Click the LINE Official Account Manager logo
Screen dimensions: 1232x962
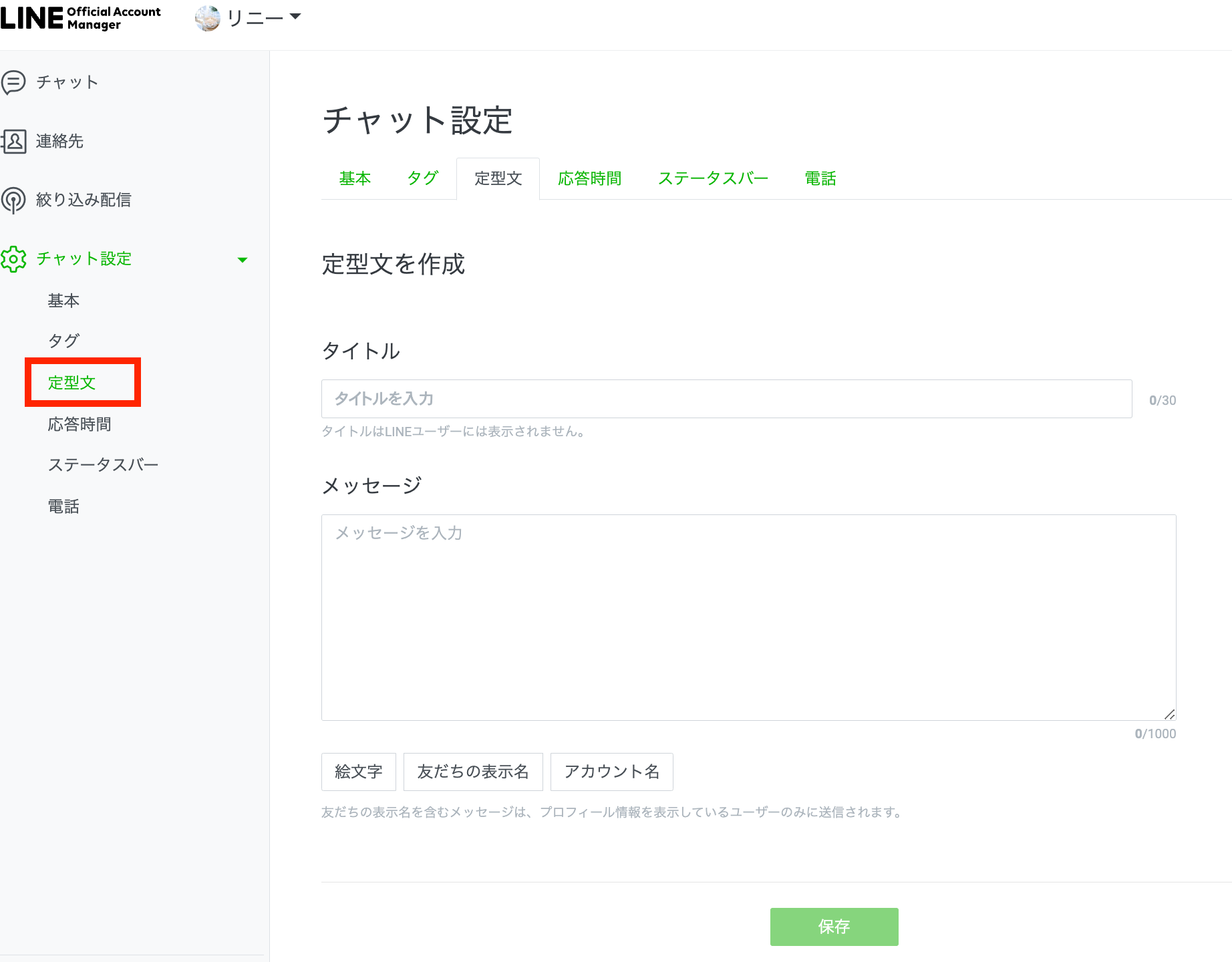coord(80,18)
